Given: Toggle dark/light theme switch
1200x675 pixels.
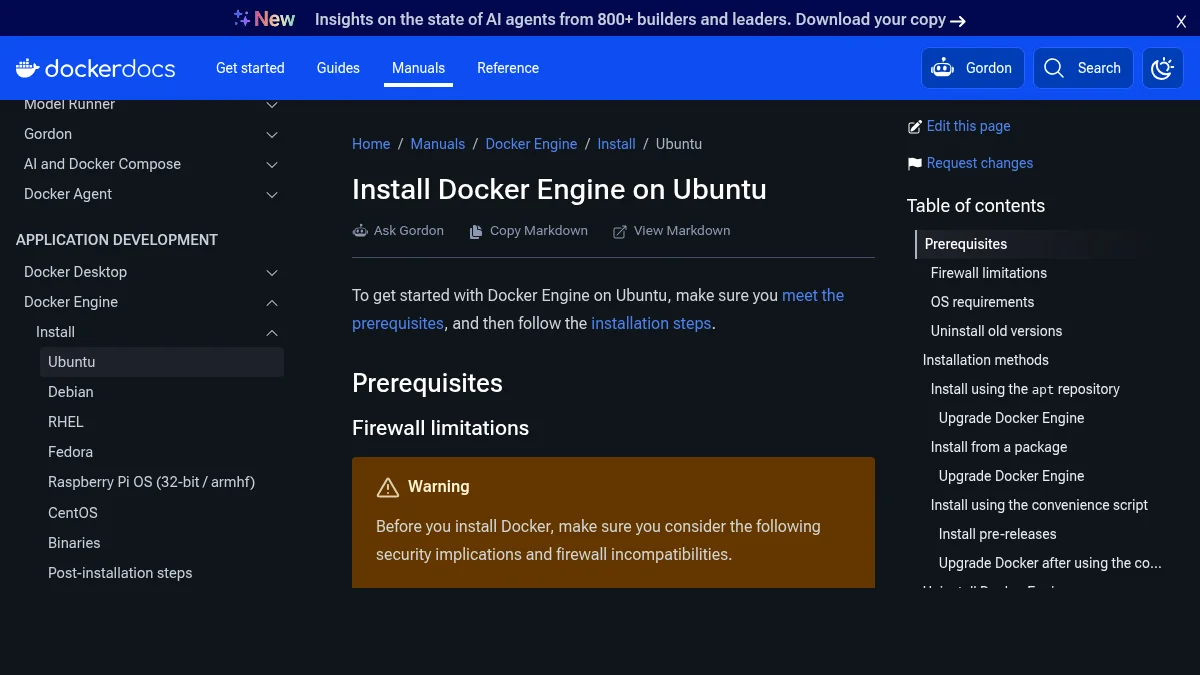Looking at the screenshot, I should point(1162,68).
